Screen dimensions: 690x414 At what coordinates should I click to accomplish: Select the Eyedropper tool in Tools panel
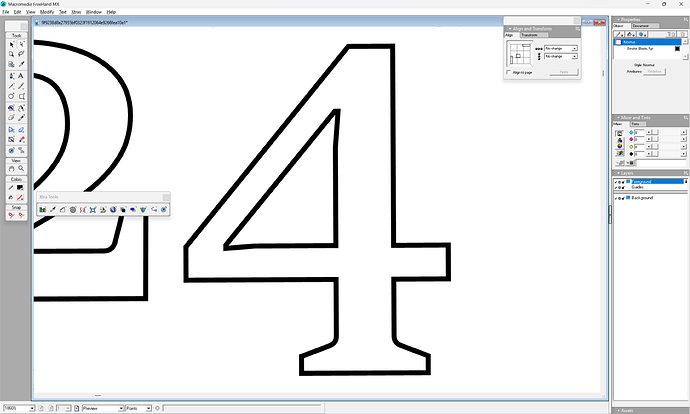click(21, 64)
